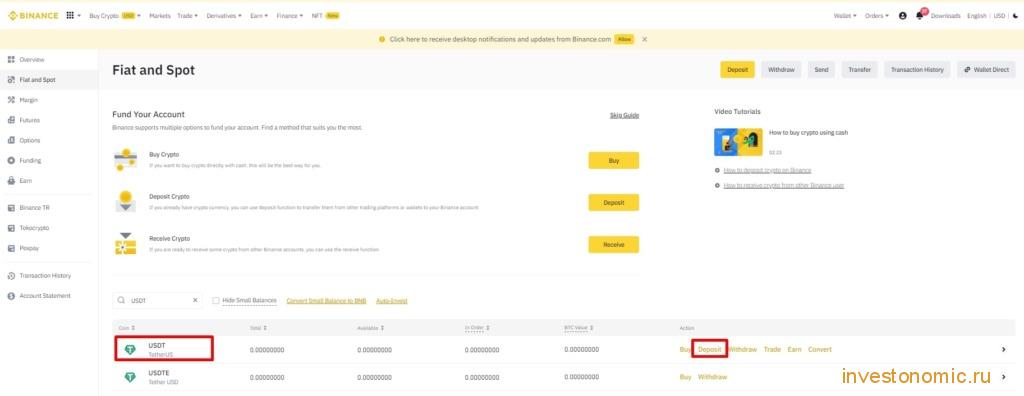Click the Skip Guide link
The width and height of the screenshot is (1024, 396).
coord(624,115)
